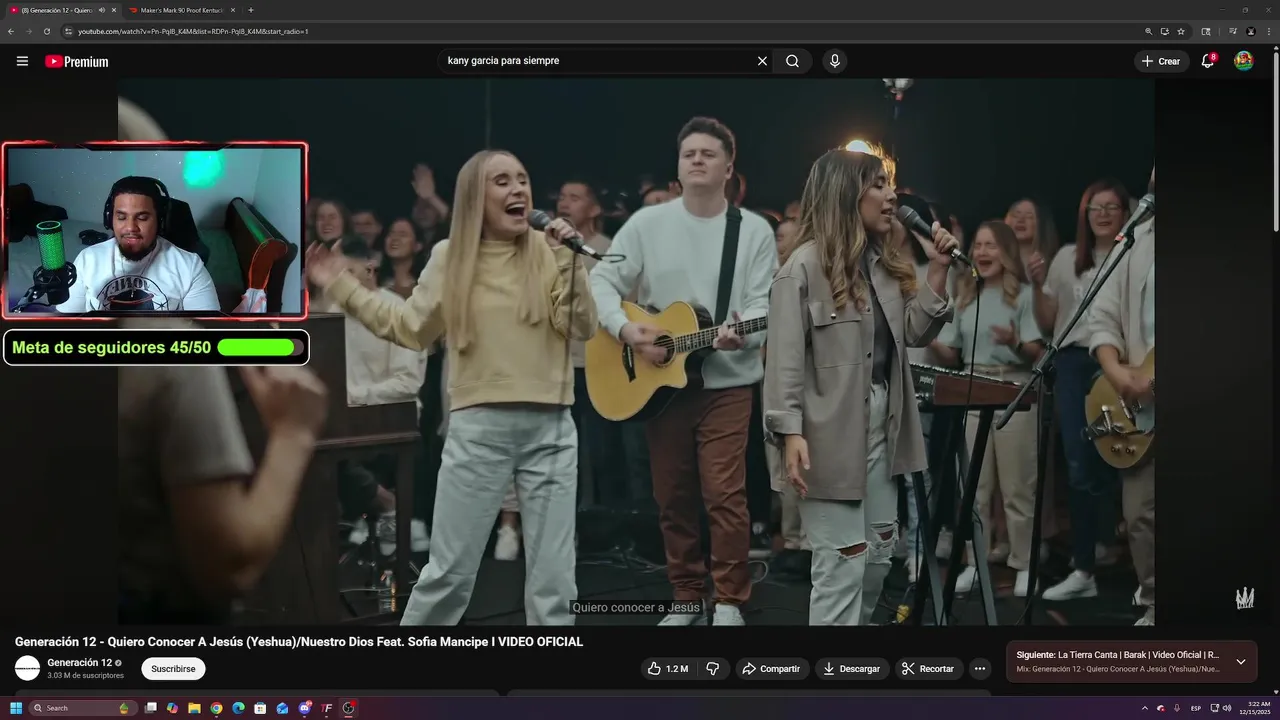Switch to the Maker's Mark browser tab
This screenshot has width=1280, height=720.
click(x=181, y=10)
